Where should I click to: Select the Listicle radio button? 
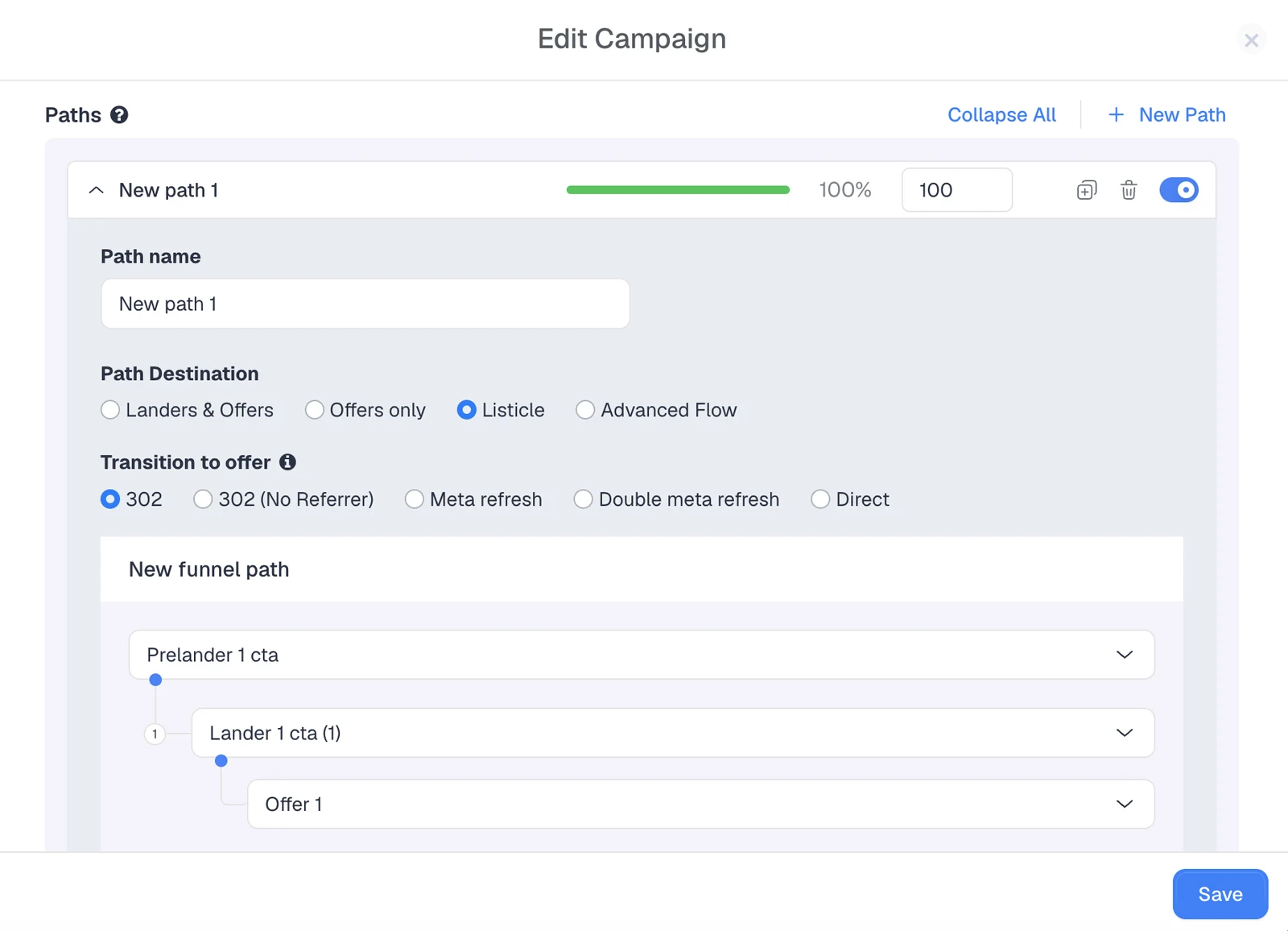pyautogui.click(x=466, y=410)
